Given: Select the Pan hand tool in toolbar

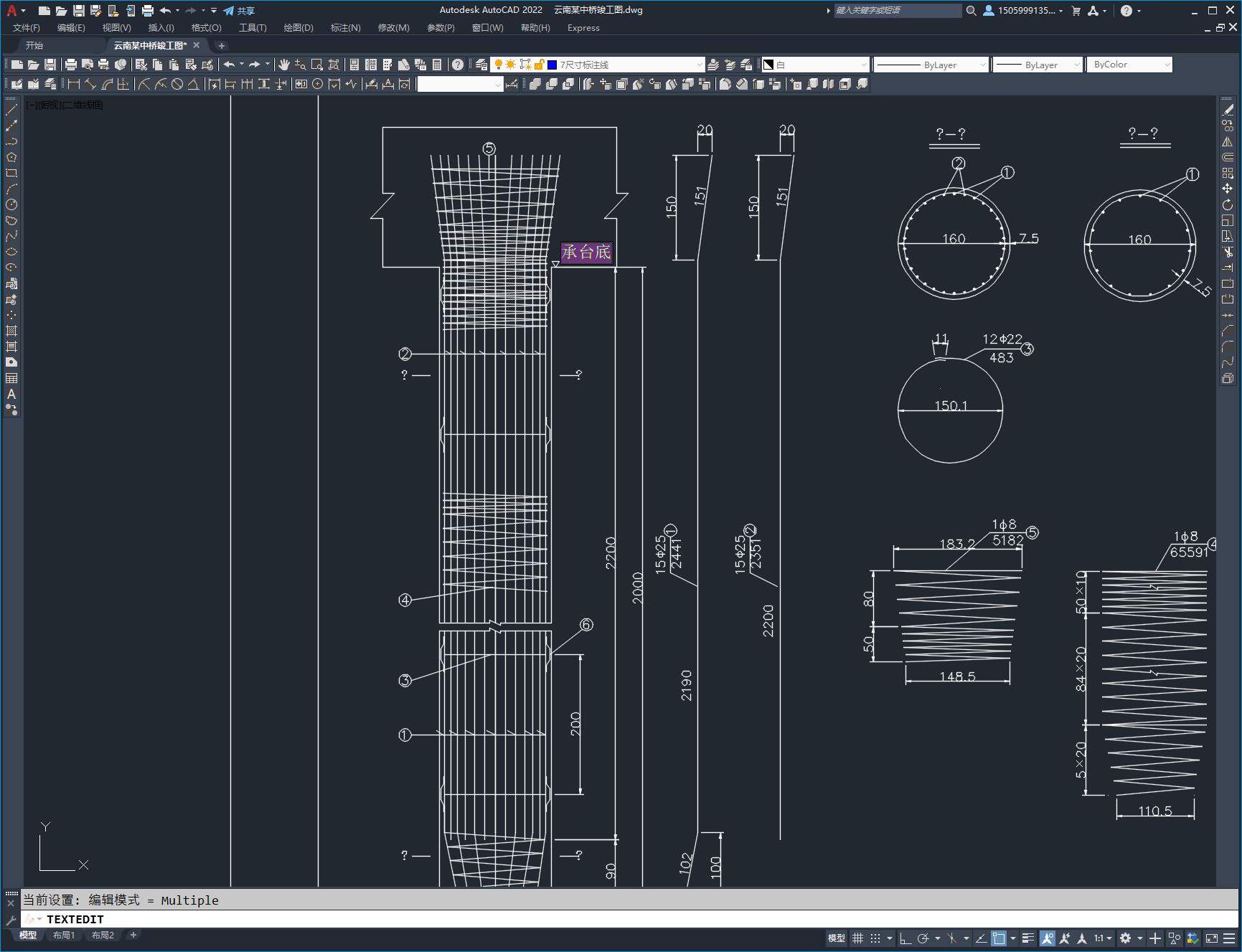Looking at the screenshot, I should tap(284, 65).
